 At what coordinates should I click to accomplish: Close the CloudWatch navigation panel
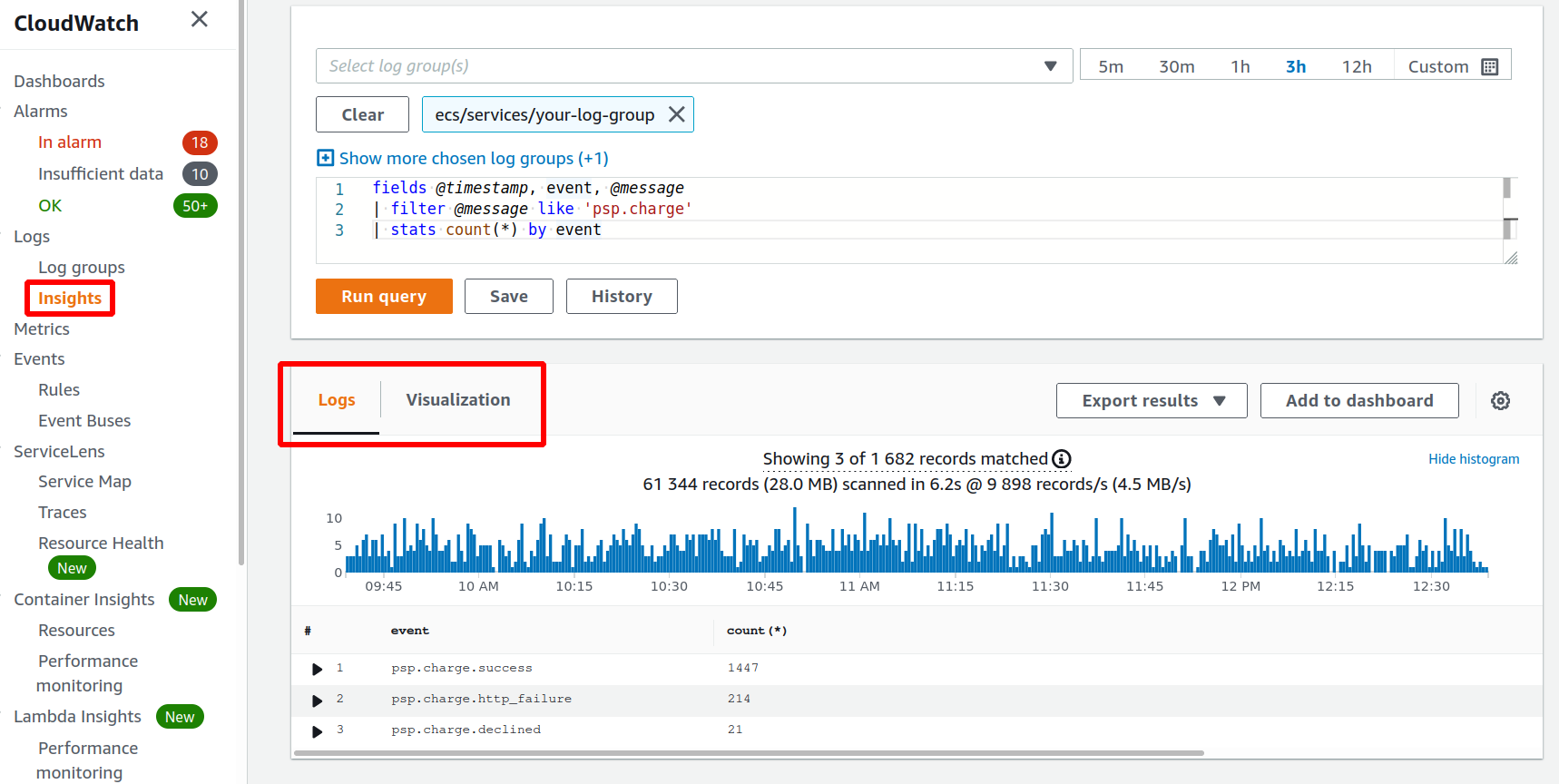click(200, 19)
